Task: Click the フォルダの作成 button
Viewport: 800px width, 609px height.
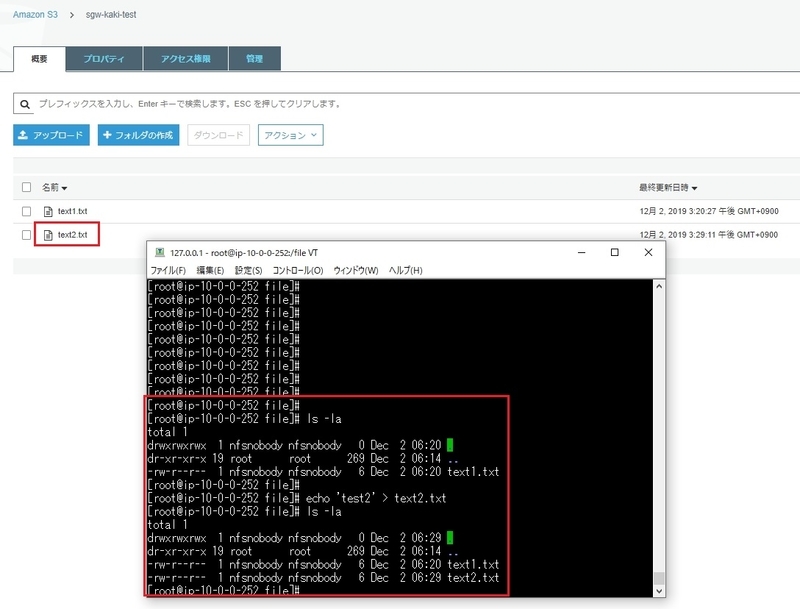Action: [x=138, y=135]
